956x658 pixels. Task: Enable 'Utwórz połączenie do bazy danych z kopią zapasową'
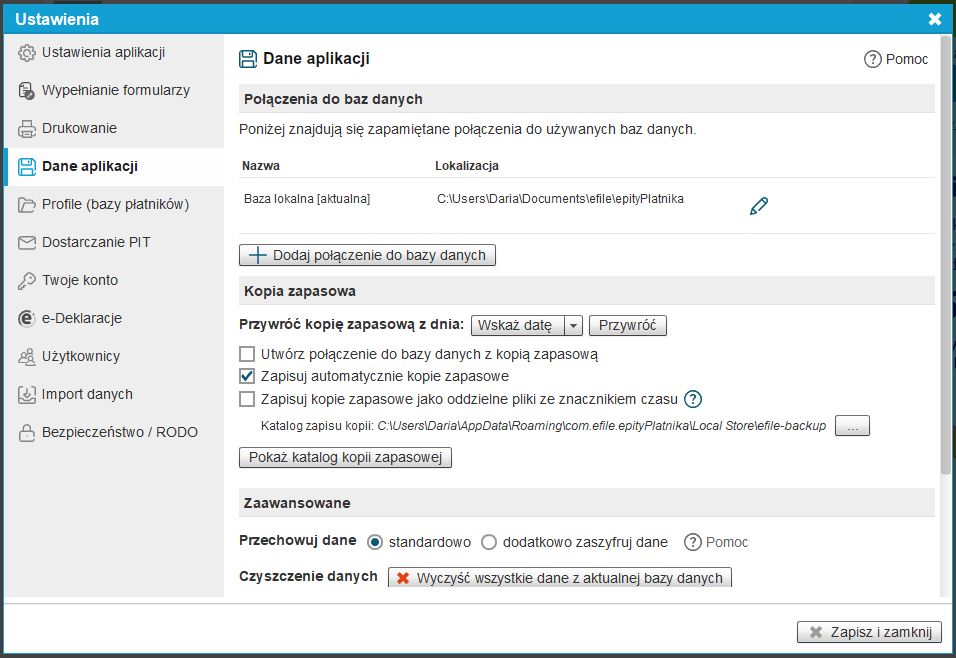click(x=247, y=354)
